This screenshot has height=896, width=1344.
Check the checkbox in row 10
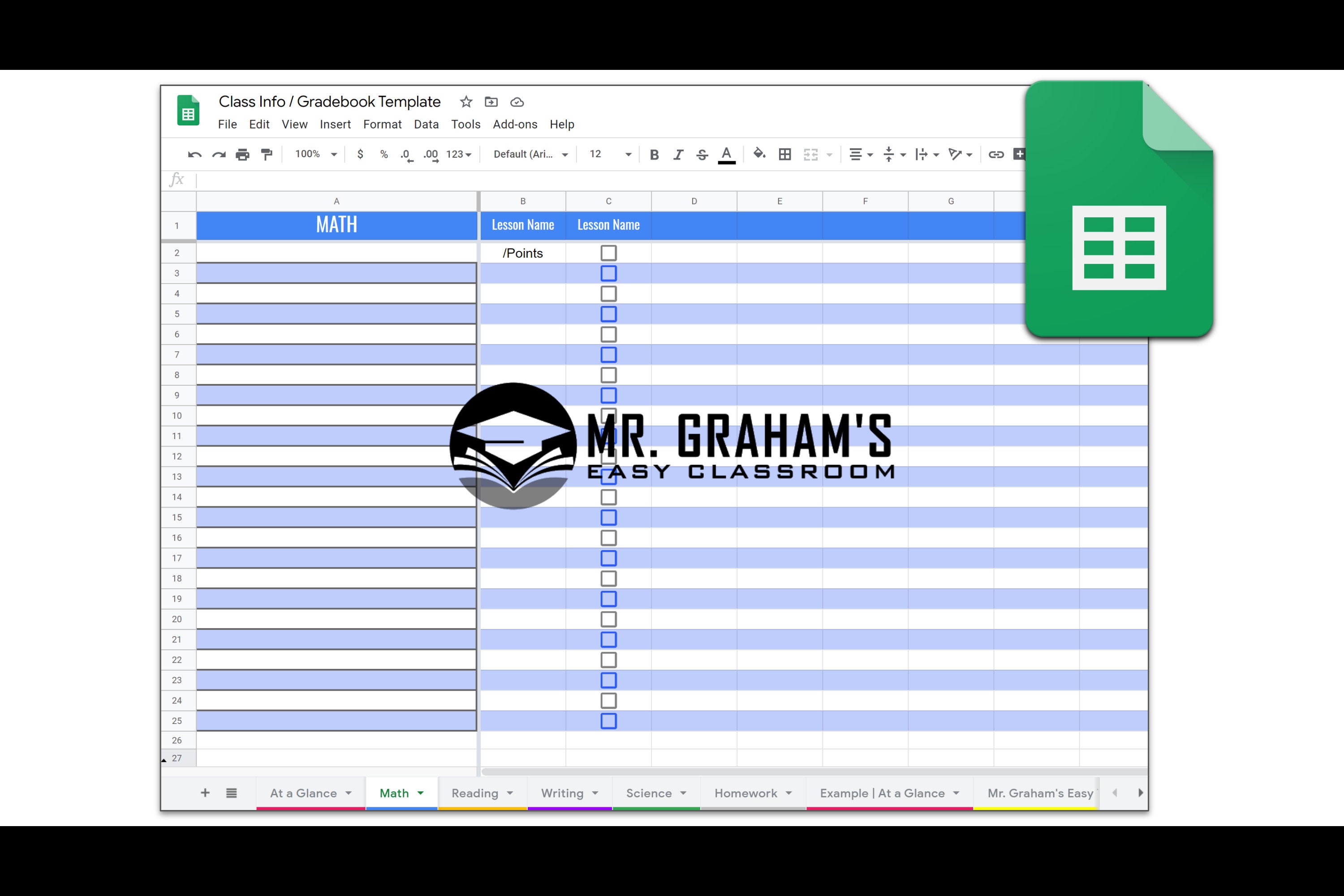pyautogui.click(x=608, y=415)
